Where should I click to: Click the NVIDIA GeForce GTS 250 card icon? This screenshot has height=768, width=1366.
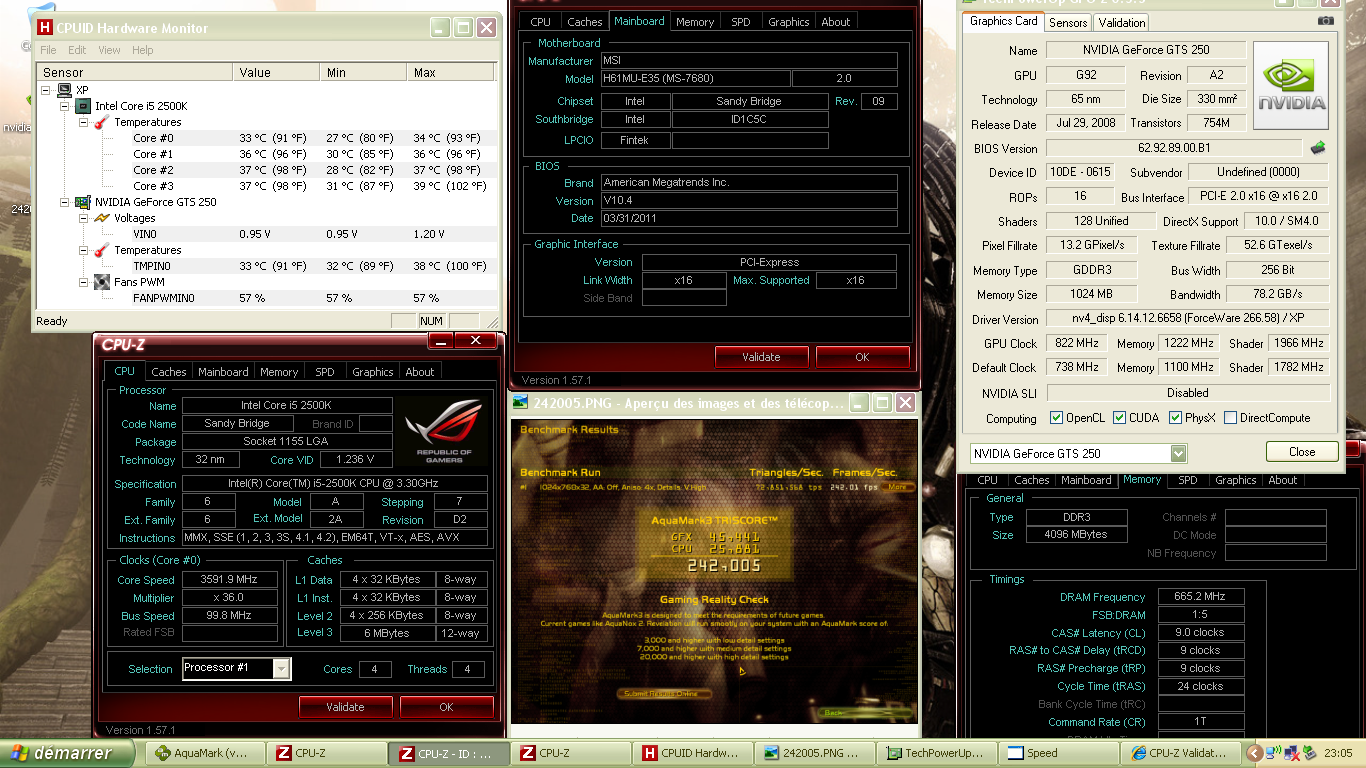tap(84, 202)
